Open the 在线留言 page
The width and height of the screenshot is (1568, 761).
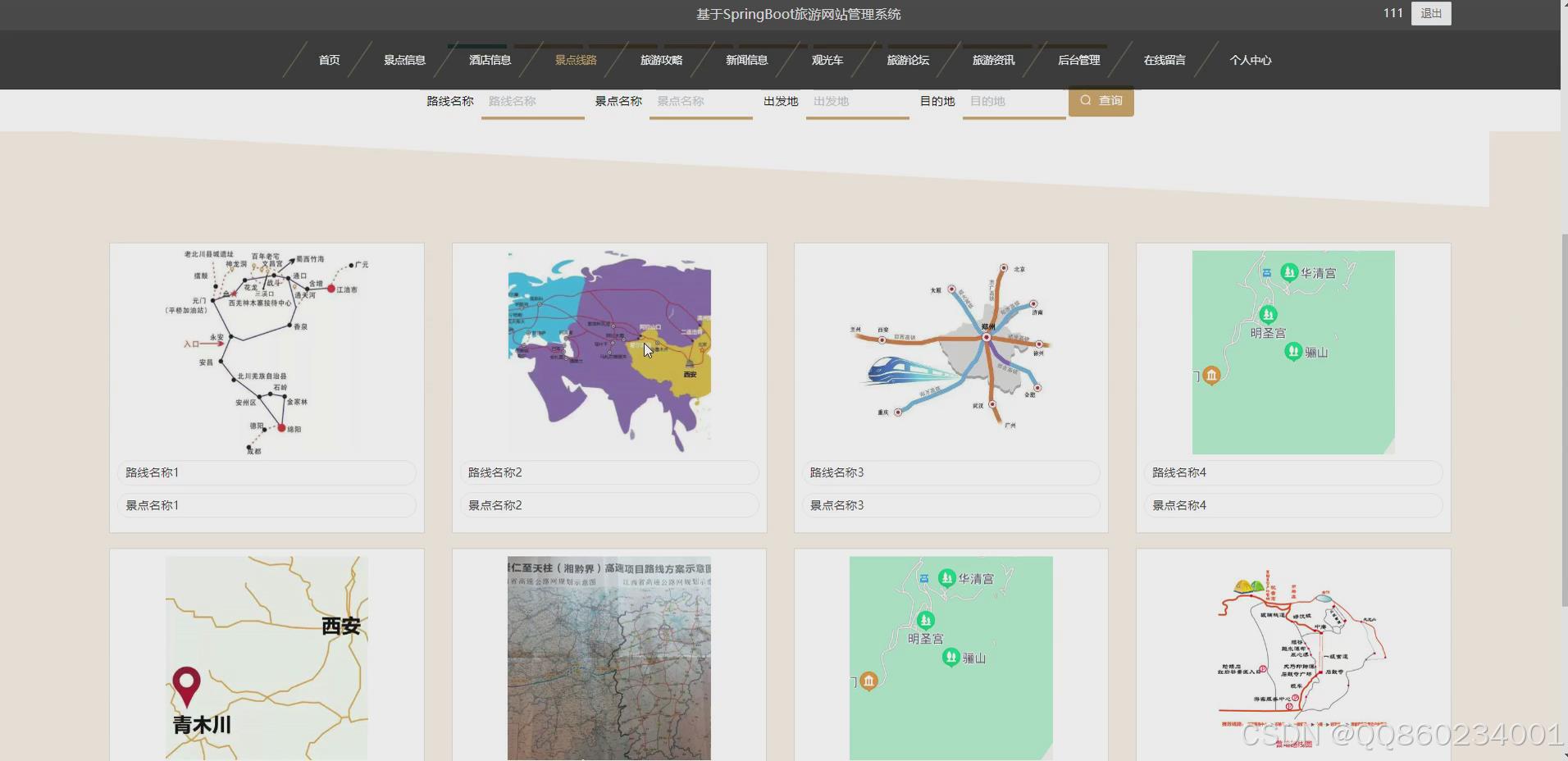point(1165,60)
